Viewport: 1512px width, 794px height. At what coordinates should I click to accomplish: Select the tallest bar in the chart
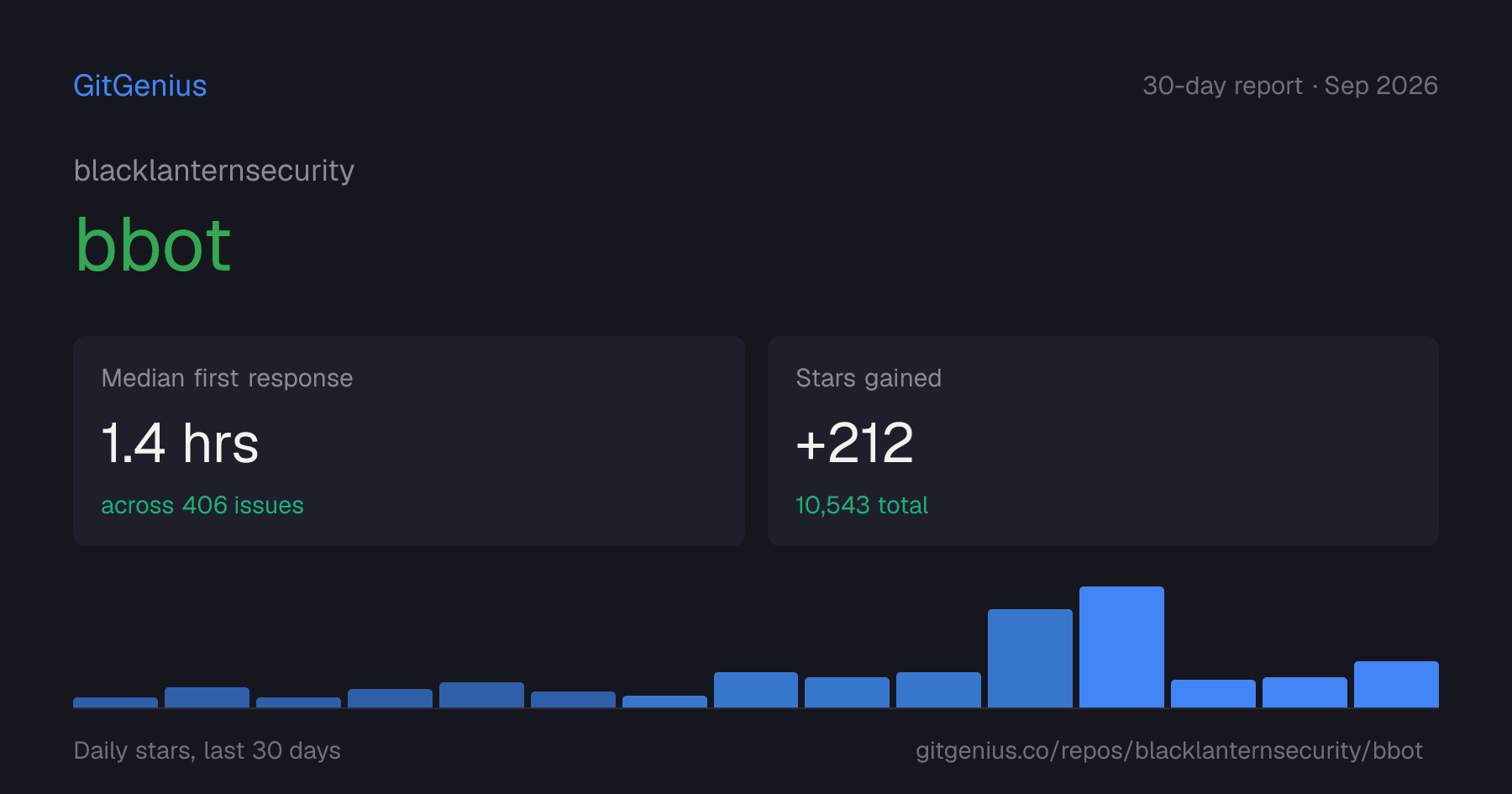(x=1121, y=647)
